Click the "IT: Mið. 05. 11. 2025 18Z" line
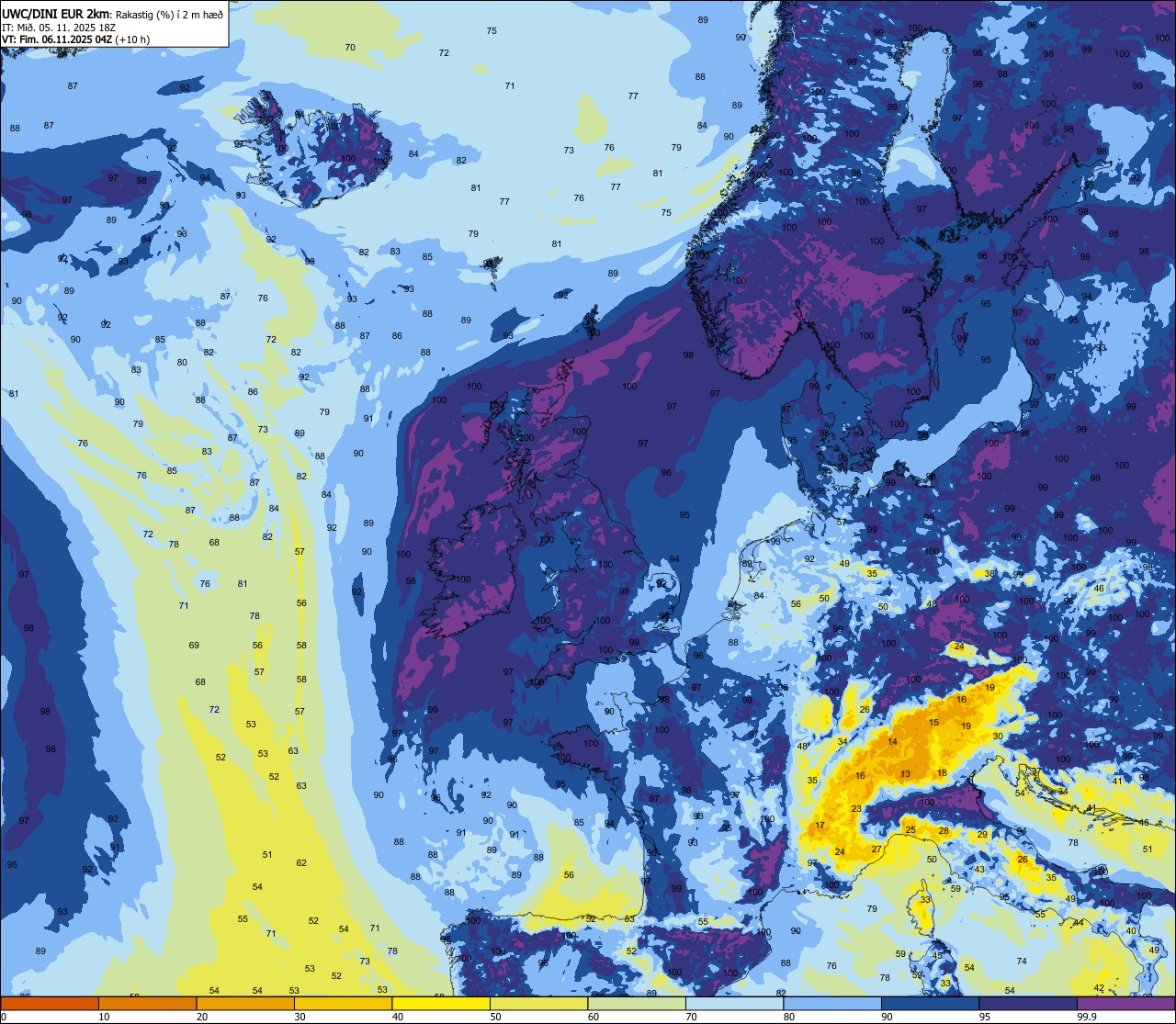Image resolution: width=1176 pixels, height=1024 pixels. [x=59, y=27]
